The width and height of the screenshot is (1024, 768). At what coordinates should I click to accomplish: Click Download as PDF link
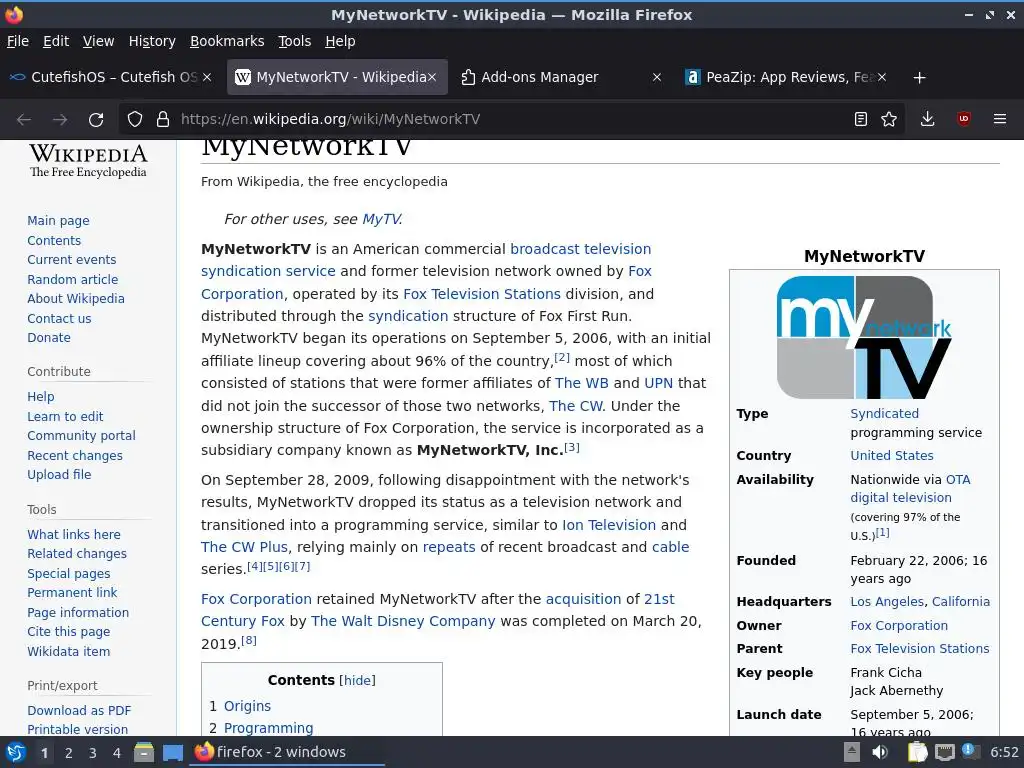79,711
